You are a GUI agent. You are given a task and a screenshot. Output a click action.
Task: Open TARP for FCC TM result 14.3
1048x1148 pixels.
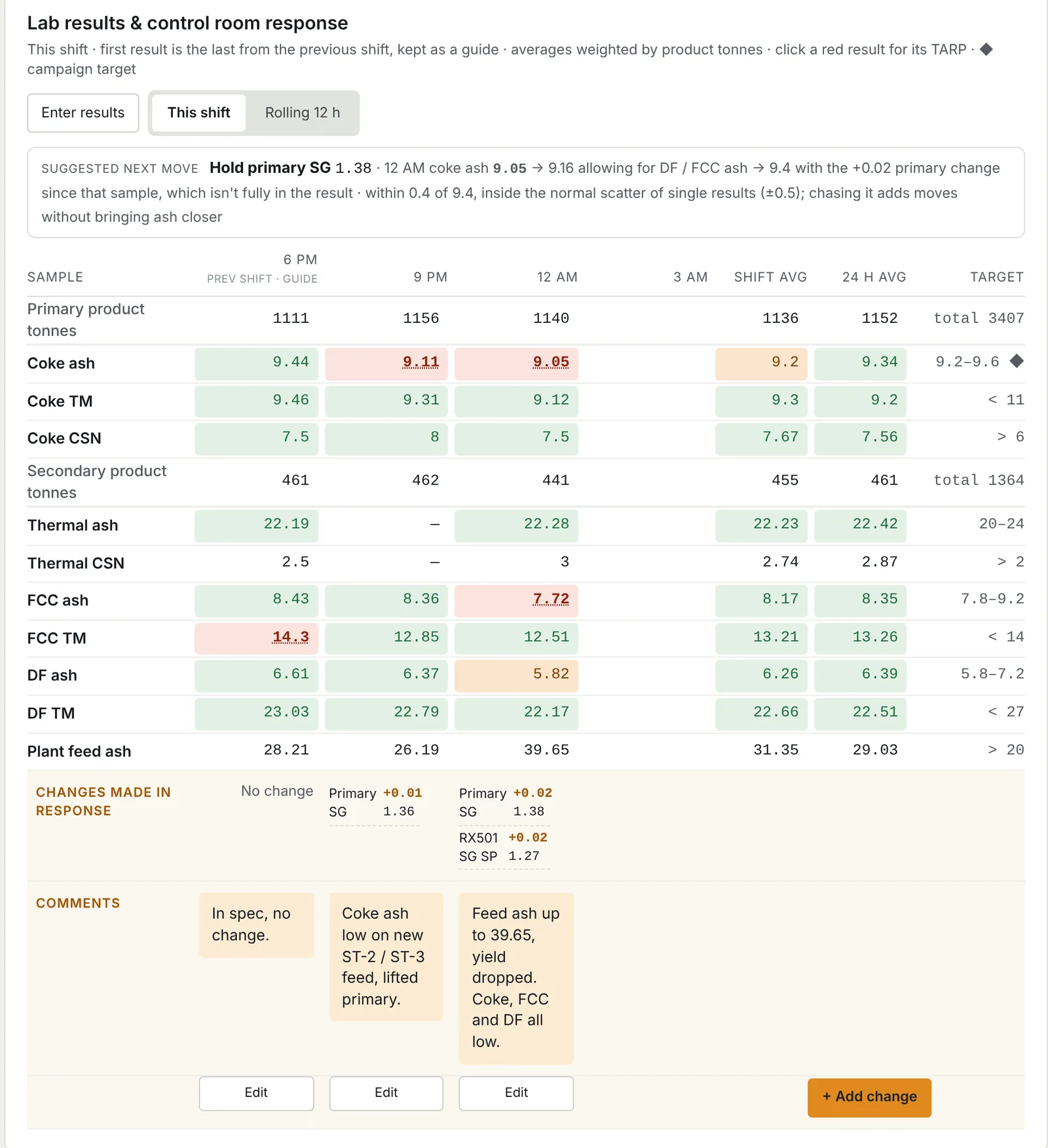(x=290, y=637)
